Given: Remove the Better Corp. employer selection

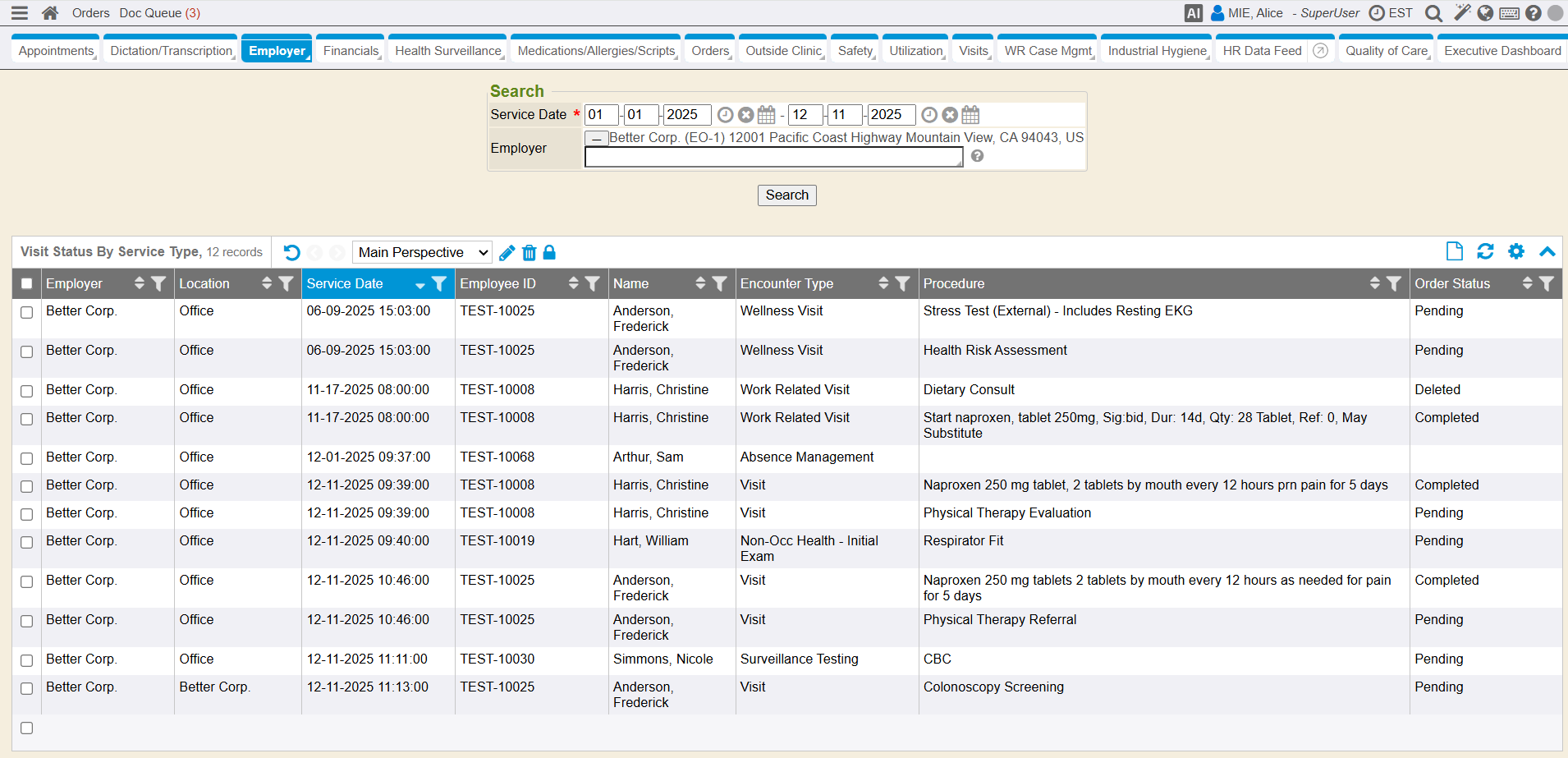Looking at the screenshot, I should 596,139.
